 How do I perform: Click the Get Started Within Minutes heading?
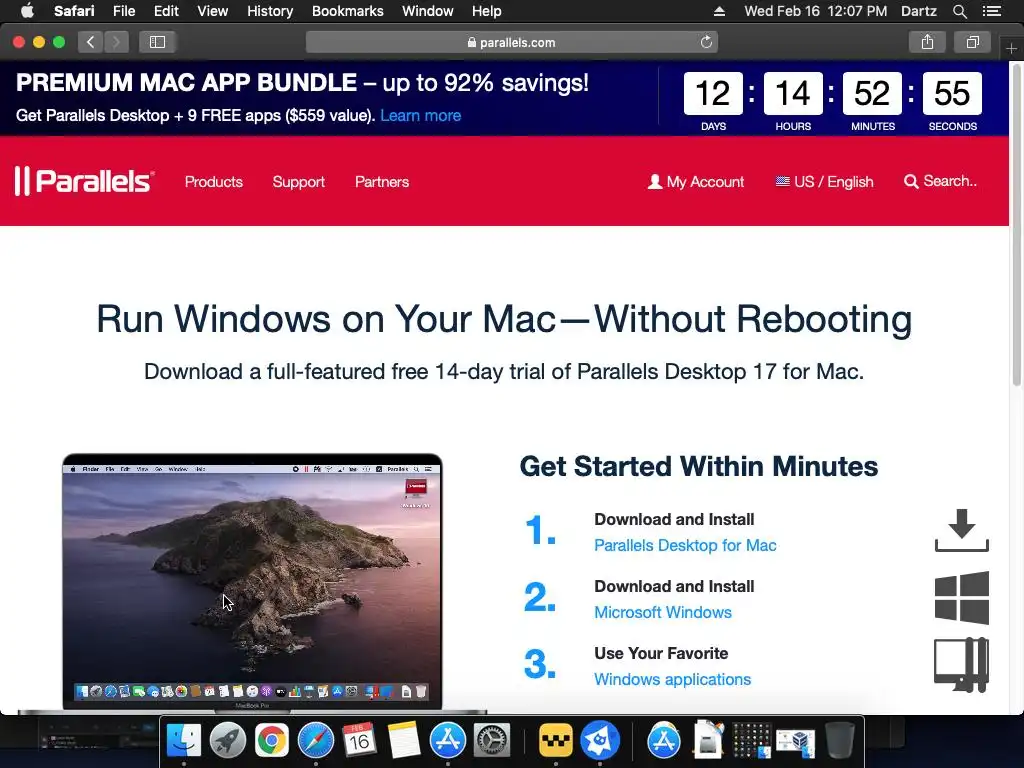pos(699,466)
